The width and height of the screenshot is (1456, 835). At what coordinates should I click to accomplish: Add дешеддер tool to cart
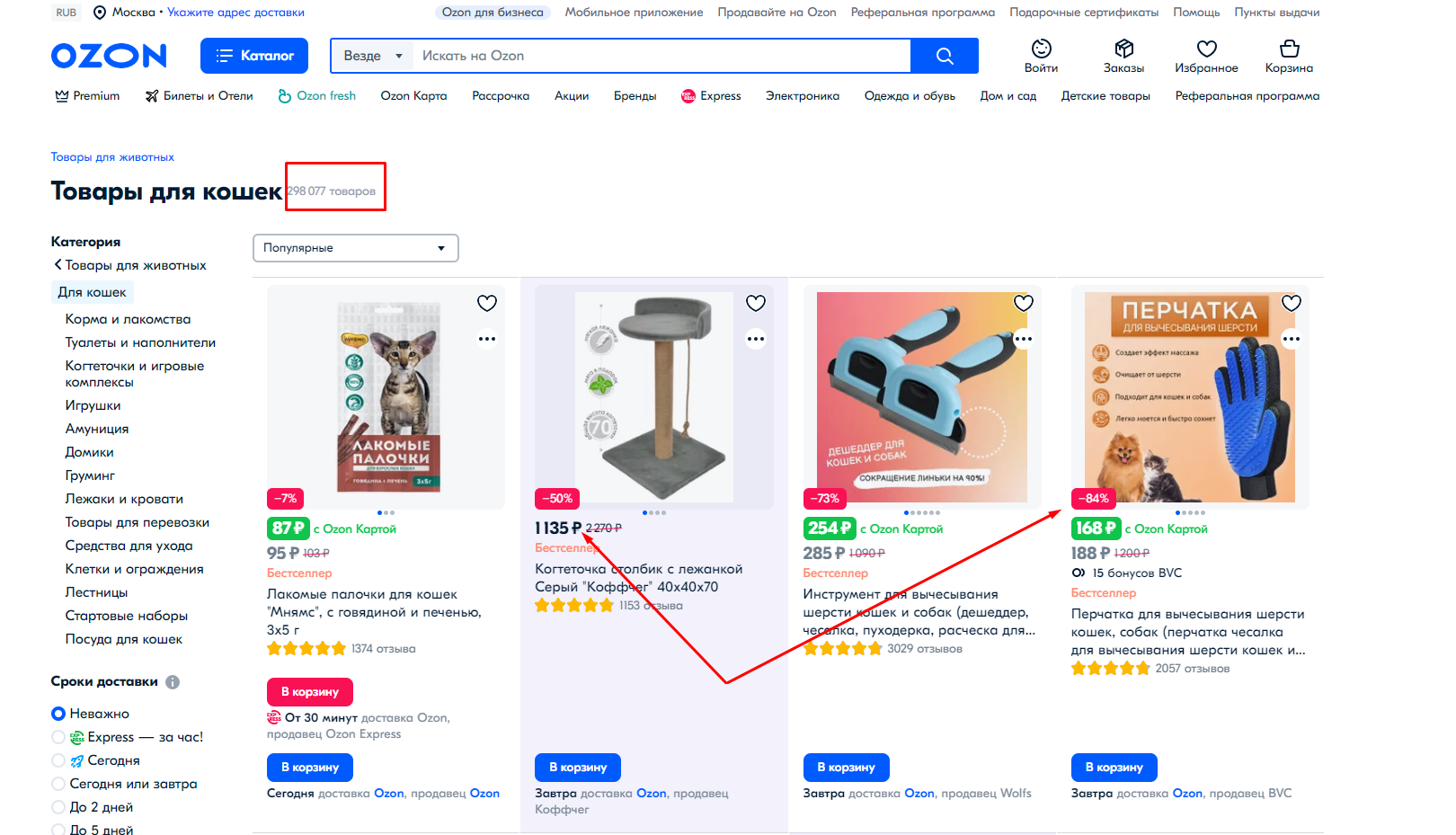click(x=846, y=768)
